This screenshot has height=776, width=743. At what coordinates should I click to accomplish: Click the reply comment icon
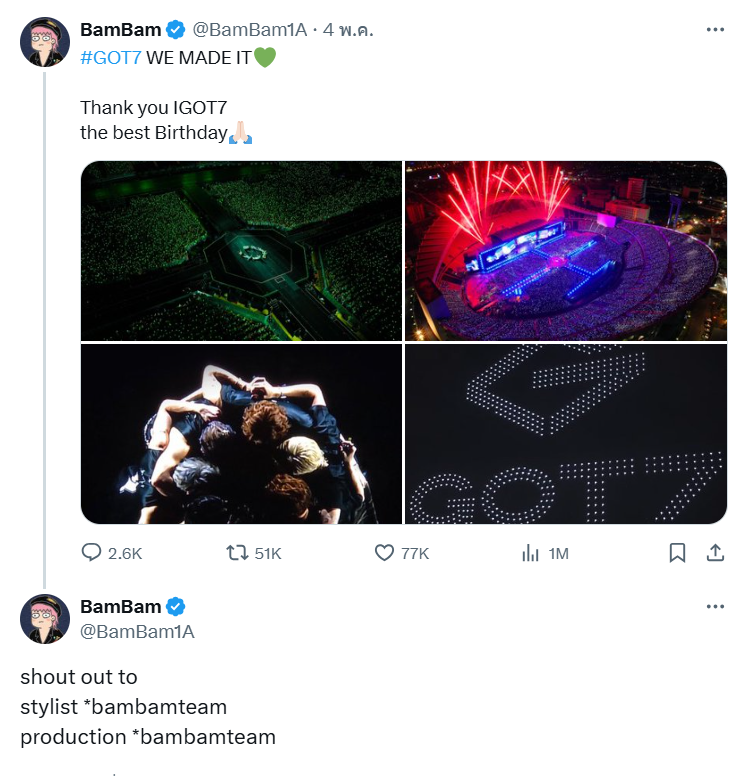pos(92,553)
